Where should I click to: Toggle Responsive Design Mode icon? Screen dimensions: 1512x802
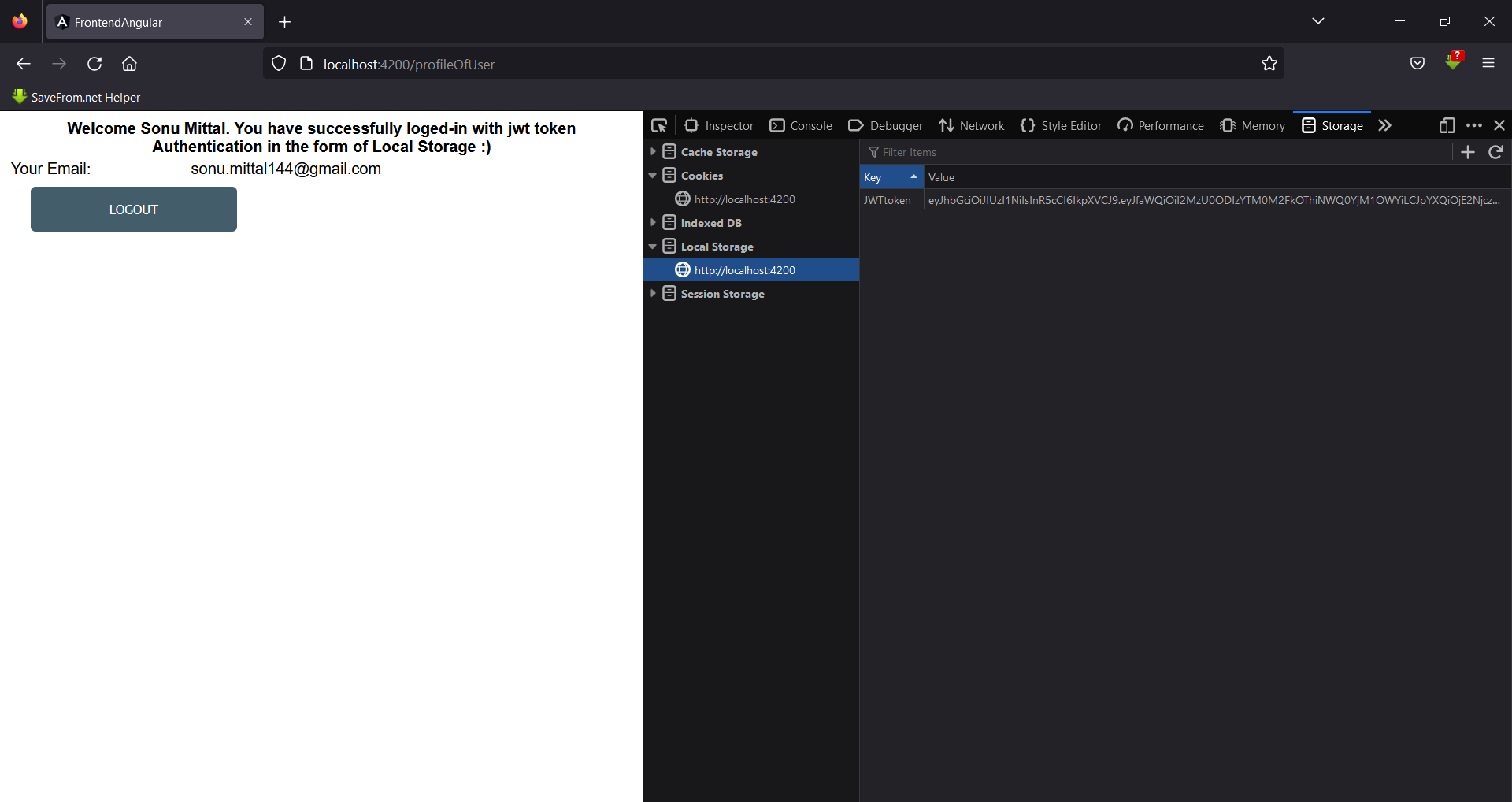1447,125
